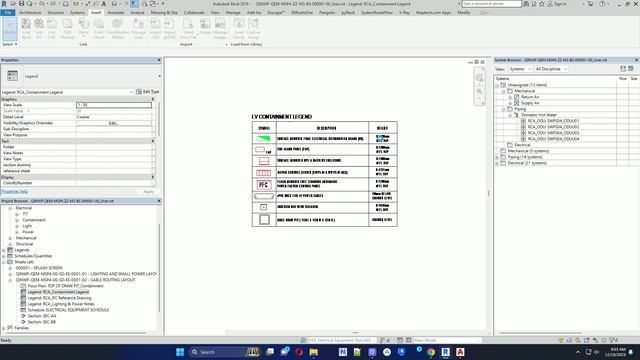The image size is (640, 360).
Task: Open Chrome from the Windows taskbar
Action: click(x=431, y=352)
